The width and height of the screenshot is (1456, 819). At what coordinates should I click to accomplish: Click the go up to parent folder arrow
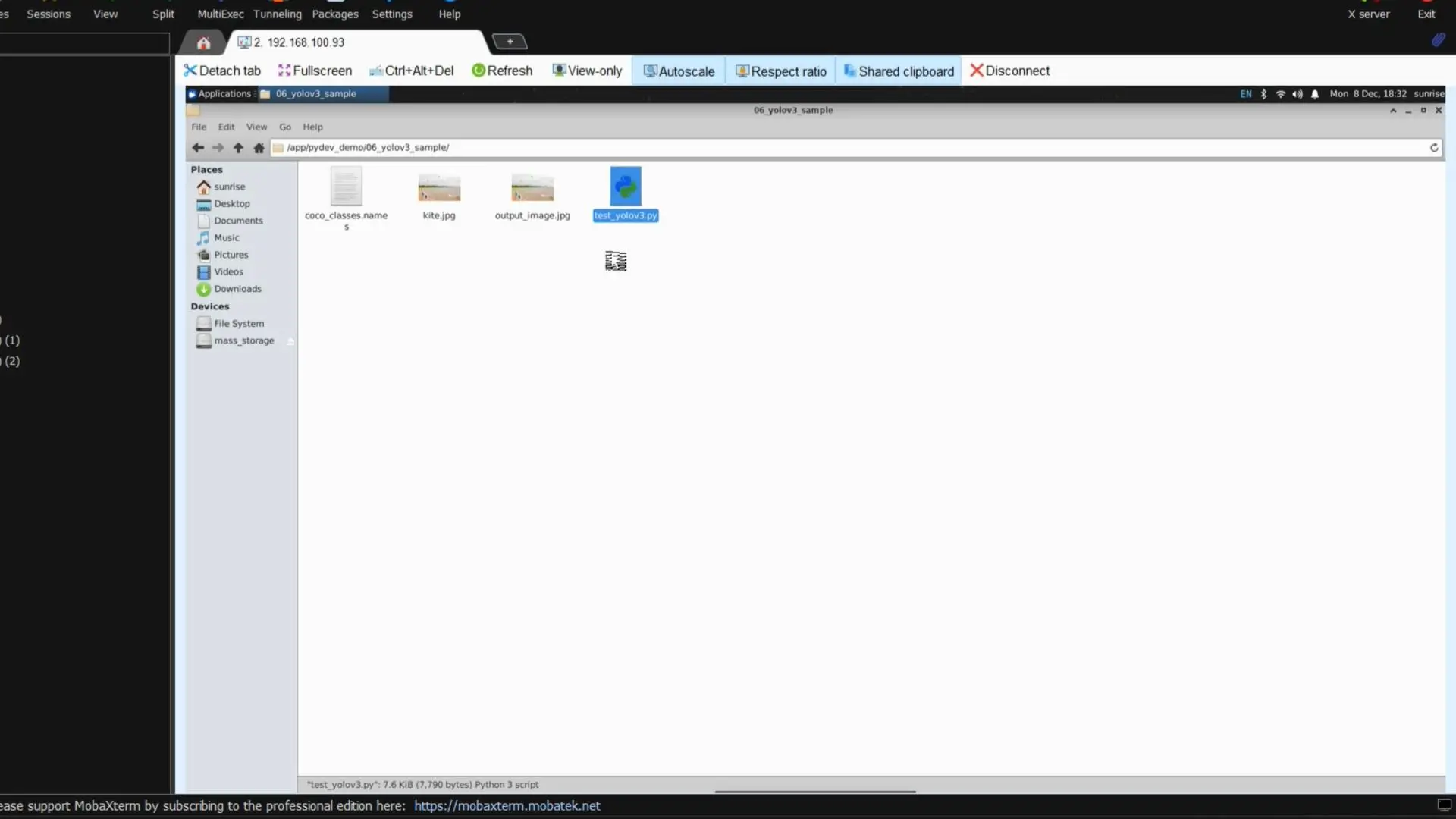238,148
